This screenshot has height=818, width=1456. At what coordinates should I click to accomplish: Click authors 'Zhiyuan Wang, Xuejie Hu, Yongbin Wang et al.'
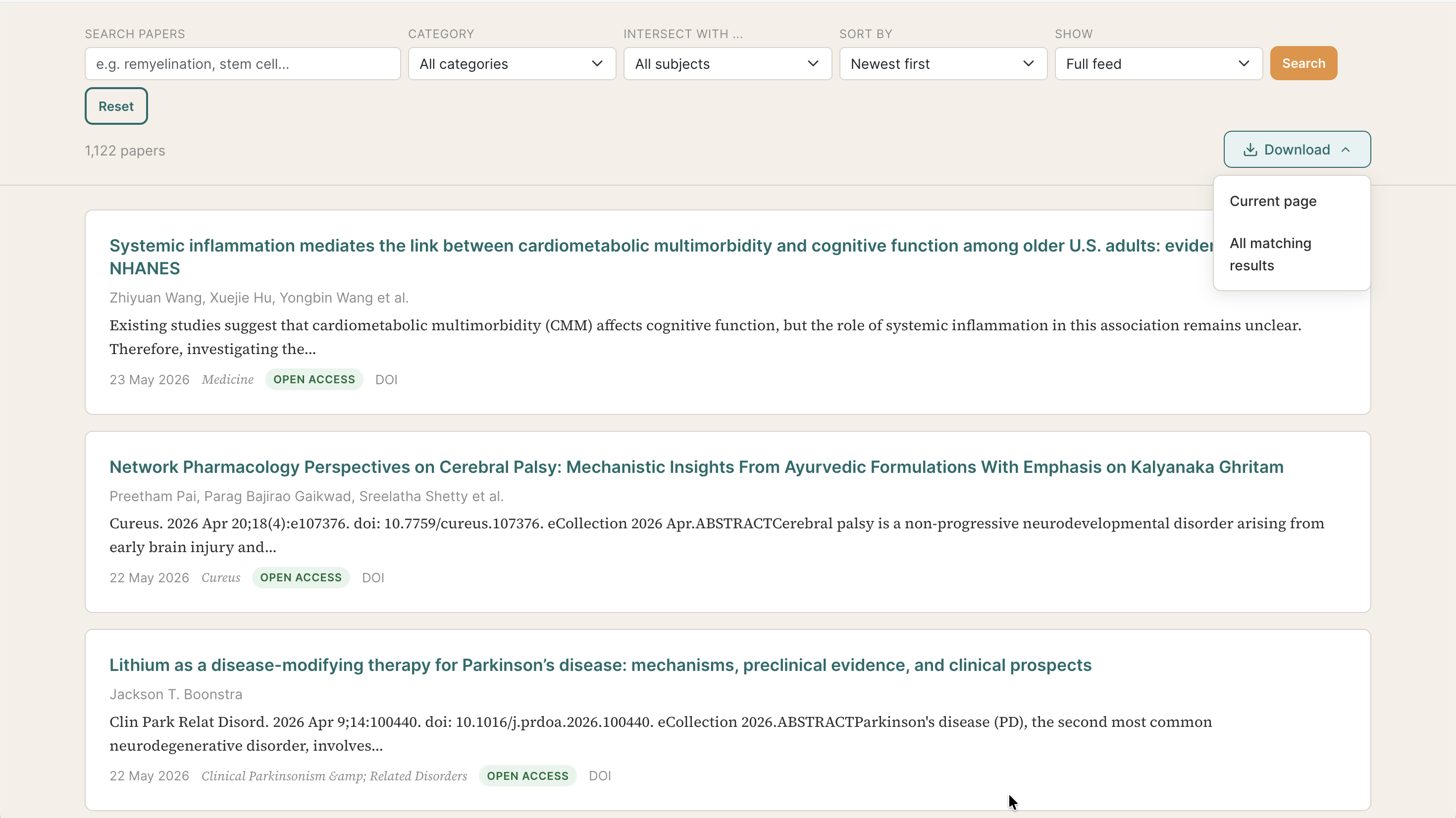(x=259, y=298)
